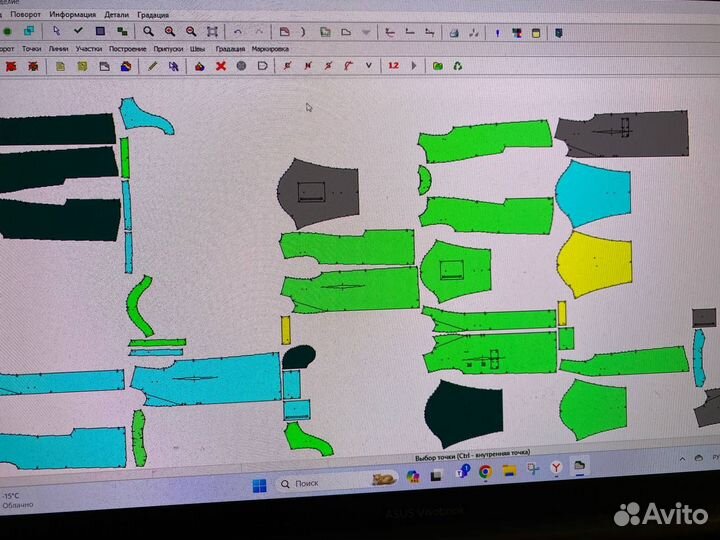Screen dimensions: 720x540
Task: Click the printer icon in toolbar
Action: [x=453, y=33]
